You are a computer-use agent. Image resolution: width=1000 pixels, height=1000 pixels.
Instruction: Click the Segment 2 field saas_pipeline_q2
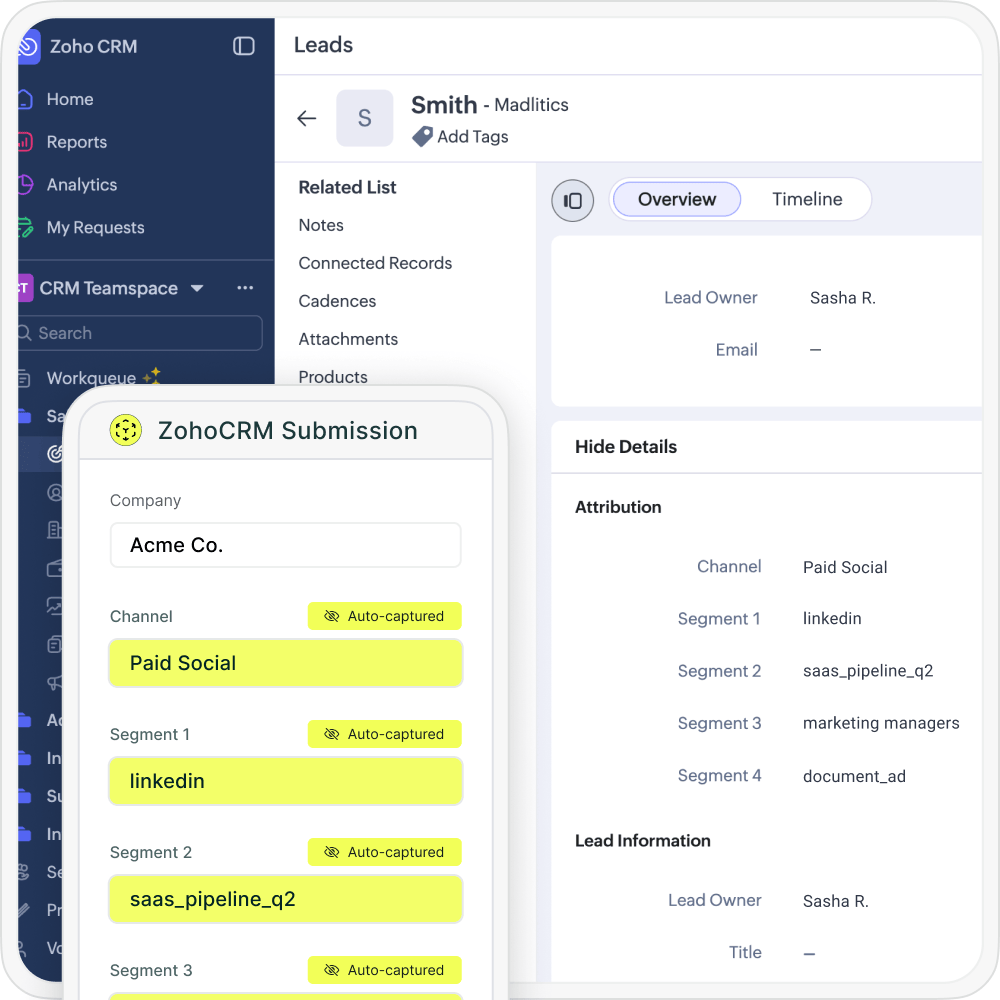[286, 899]
